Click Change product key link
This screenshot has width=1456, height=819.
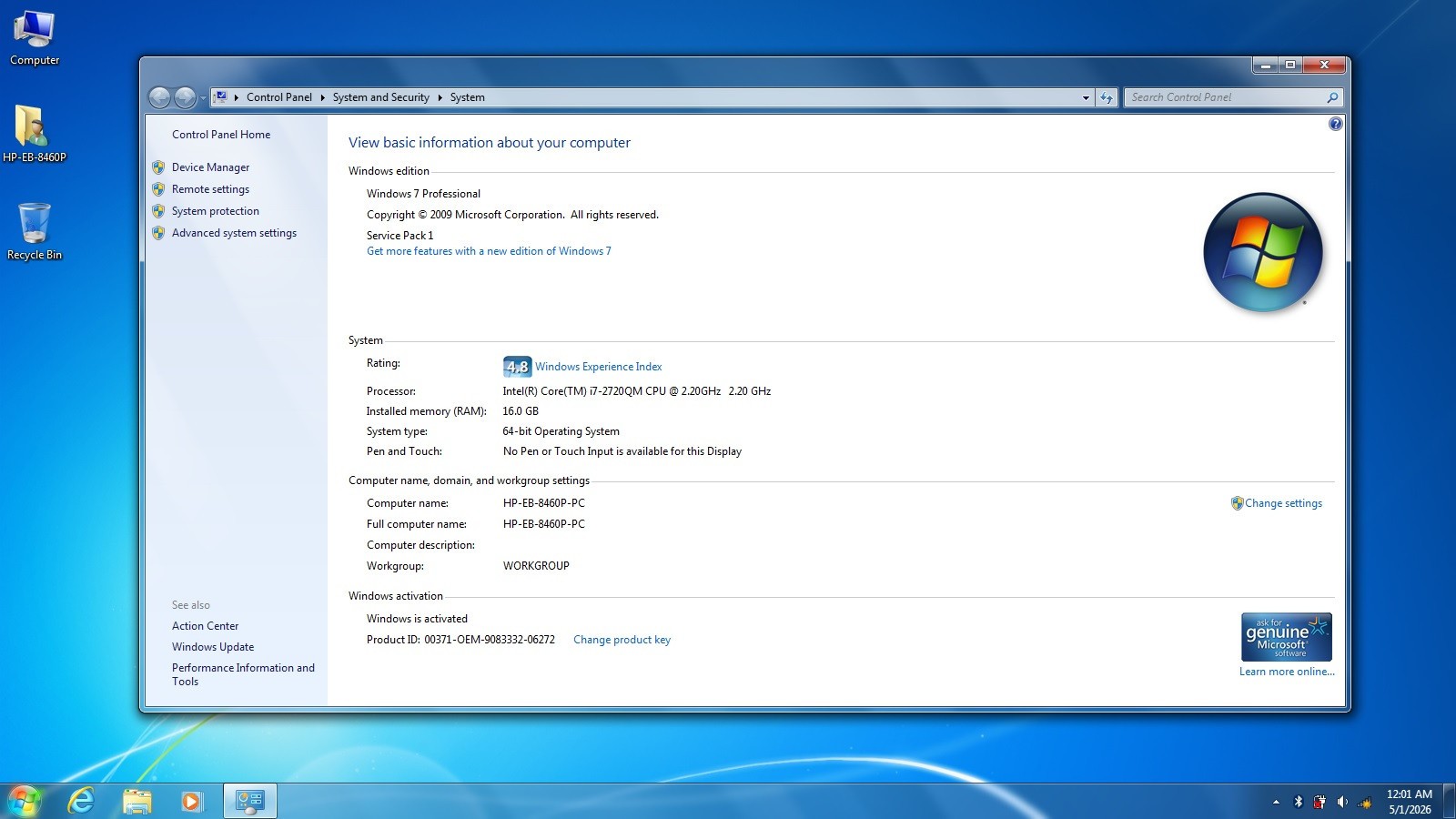pyautogui.click(x=622, y=640)
